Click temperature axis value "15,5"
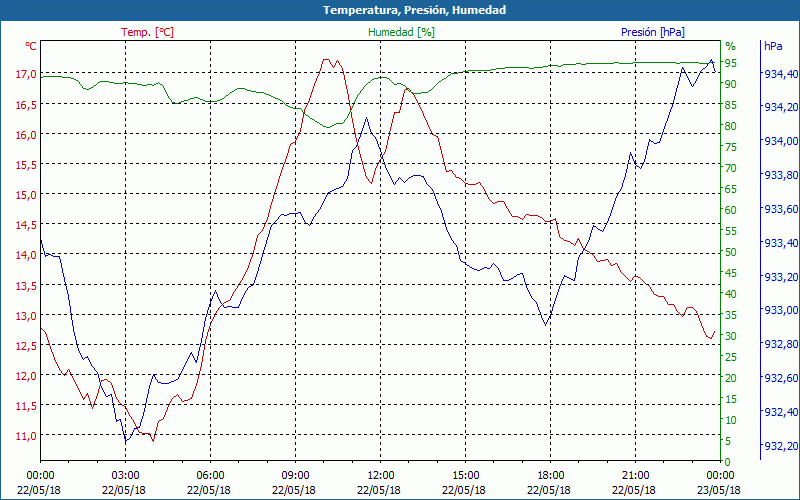This screenshot has height=500, width=800. [26, 165]
